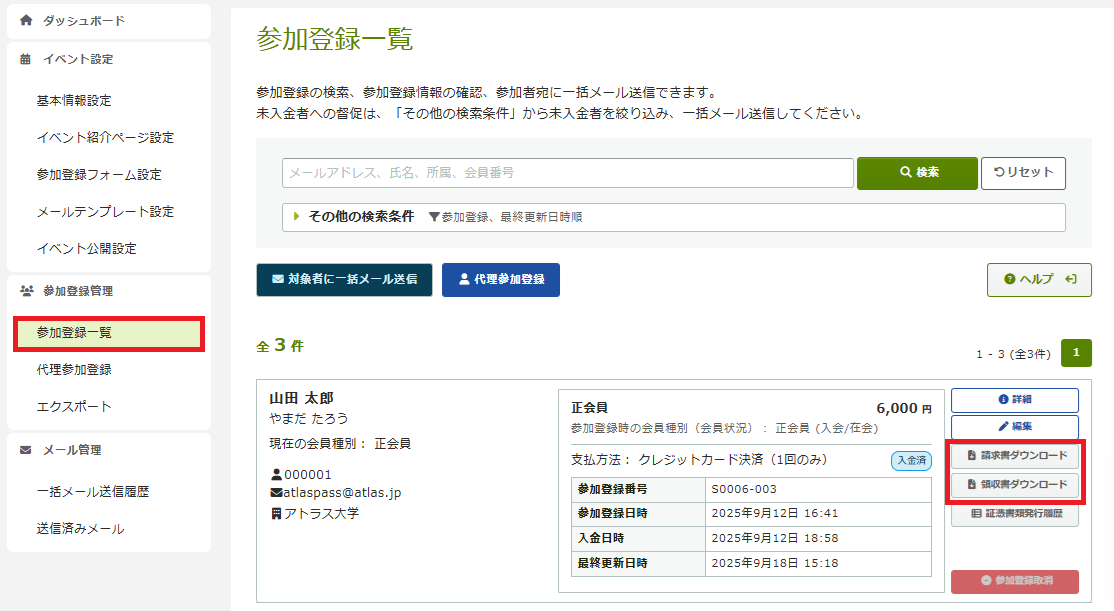Click the mail management envelope icon
This screenshot has width=1114, height=611.
point(26,450)
